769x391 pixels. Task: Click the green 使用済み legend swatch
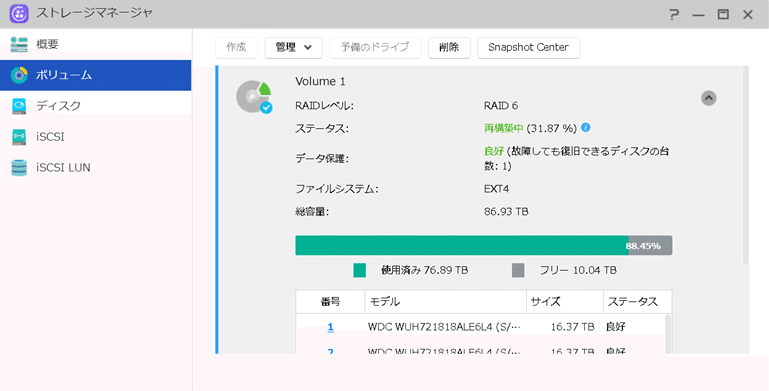tap(359, 270)
